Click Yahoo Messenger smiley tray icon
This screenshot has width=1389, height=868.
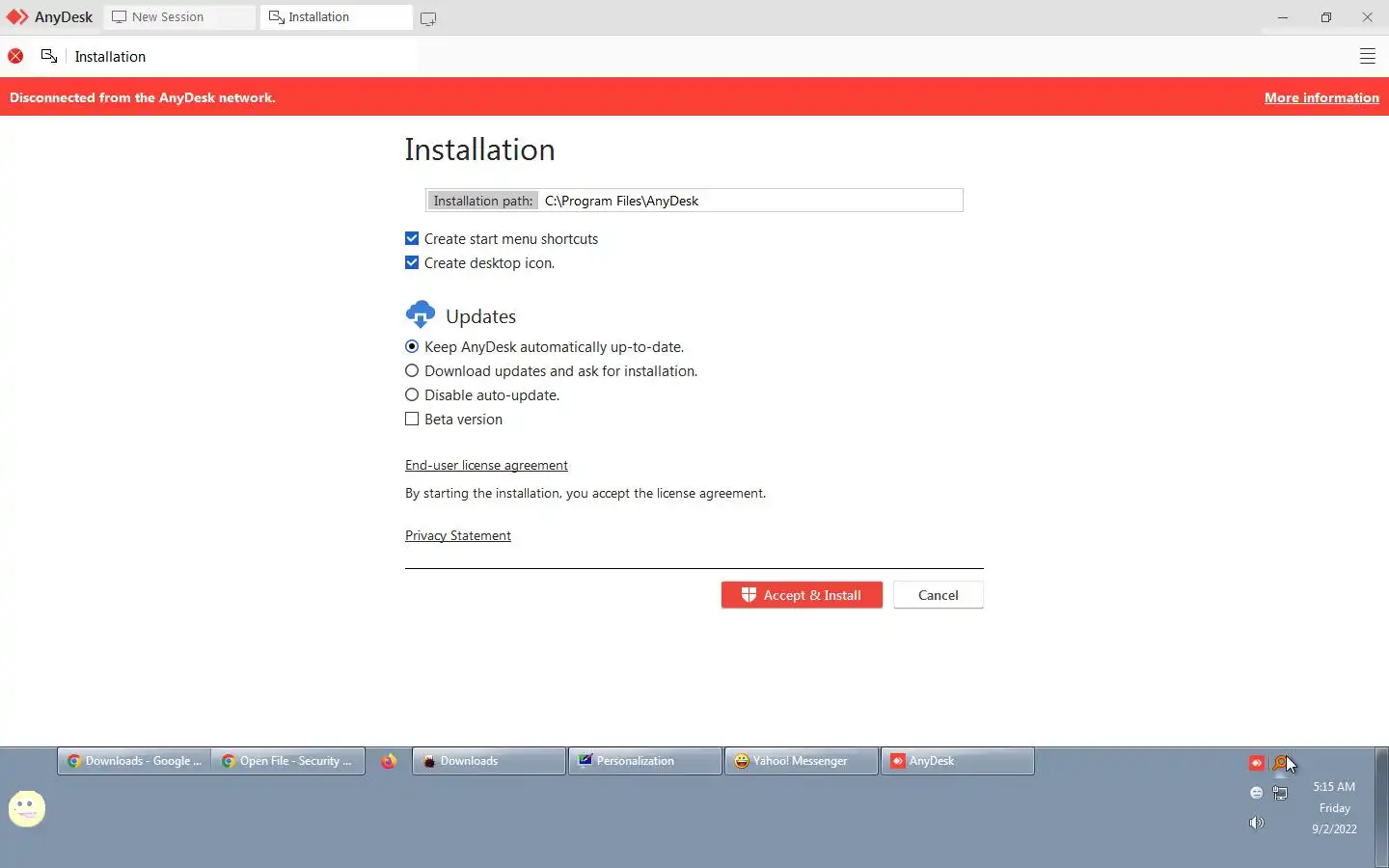[x=1256, y=793]
